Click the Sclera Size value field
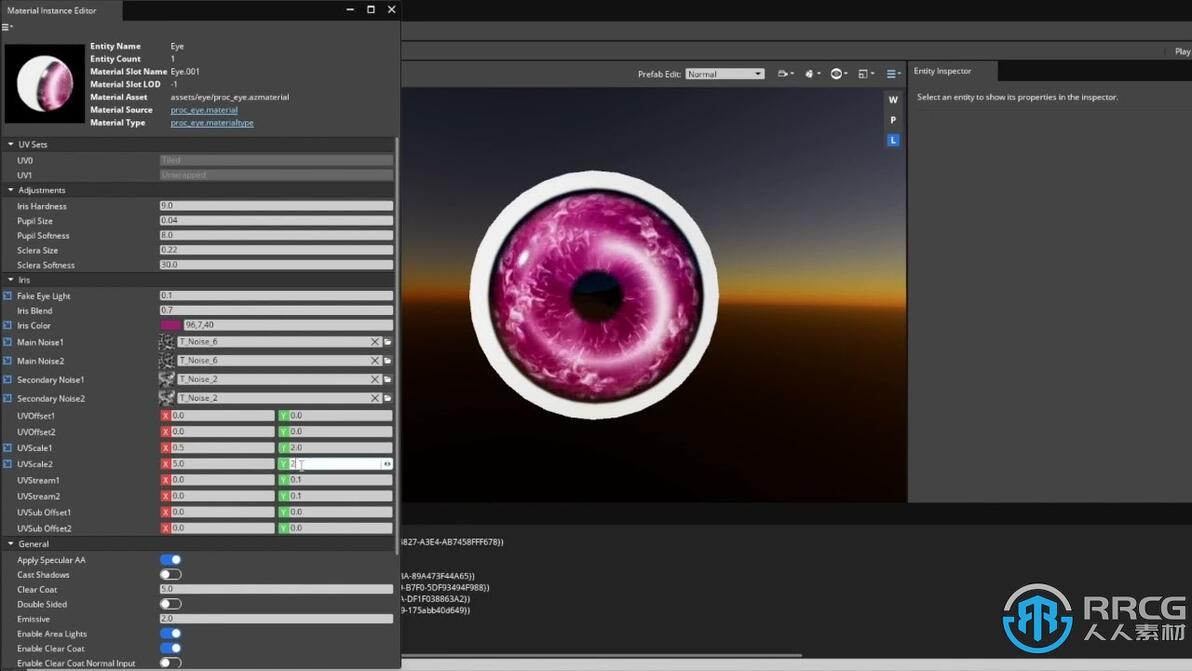The image size is (1192, 671). [x=276, y=250]
